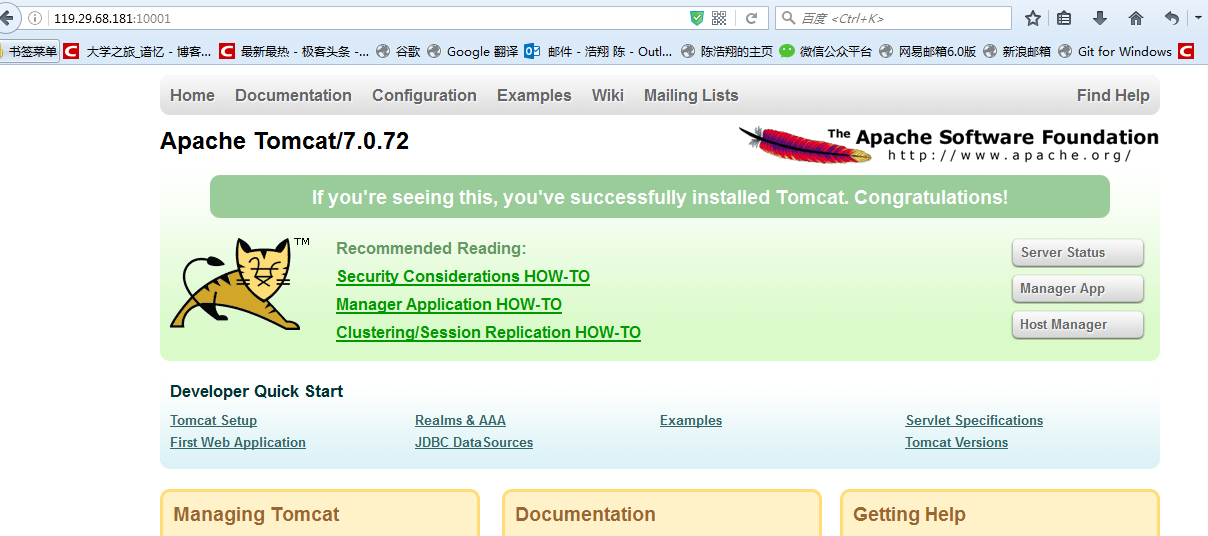Click the Documentation panel heading
The image size is (1208, 536).
[585, 515]
